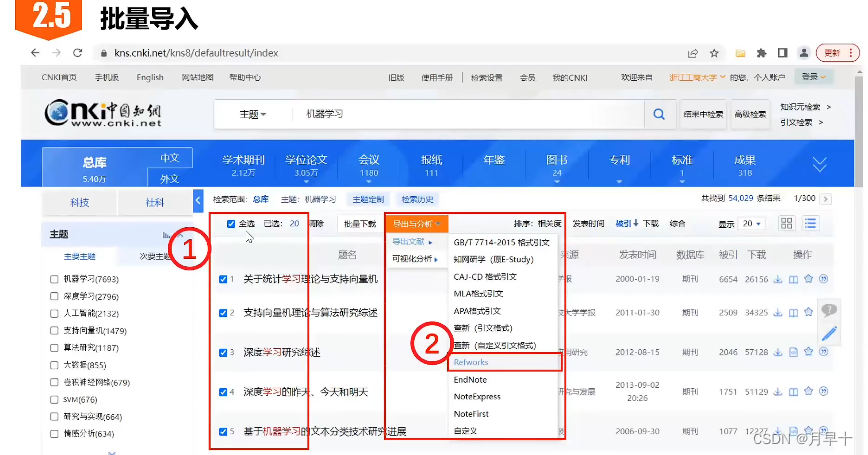Image resolution: width=868 pixels, height=455 pixels.
Task: Download article in row dated 2013-09-02
Action: click(x=778, y=391)
